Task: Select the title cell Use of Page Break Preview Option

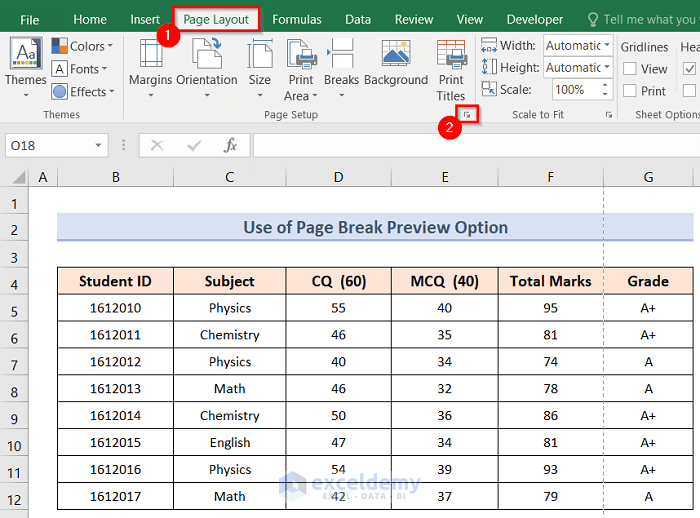Action: coord(375,227)
